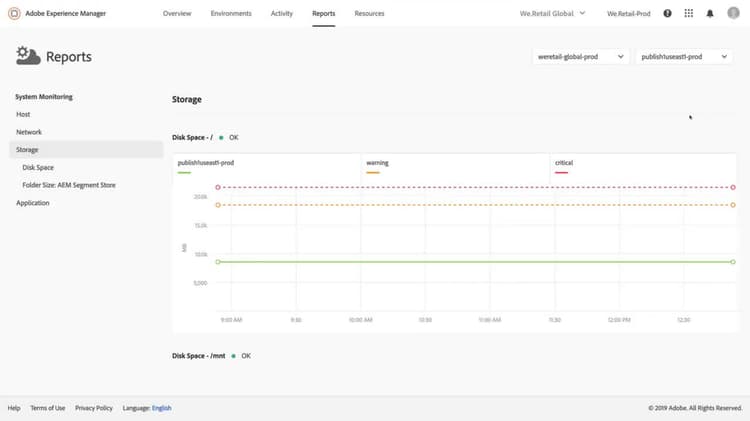Open the publish1useast1-prod instance dropdown
Image resolution: width=750 pixels, height=421 pixels.
[x=684, y=57]
